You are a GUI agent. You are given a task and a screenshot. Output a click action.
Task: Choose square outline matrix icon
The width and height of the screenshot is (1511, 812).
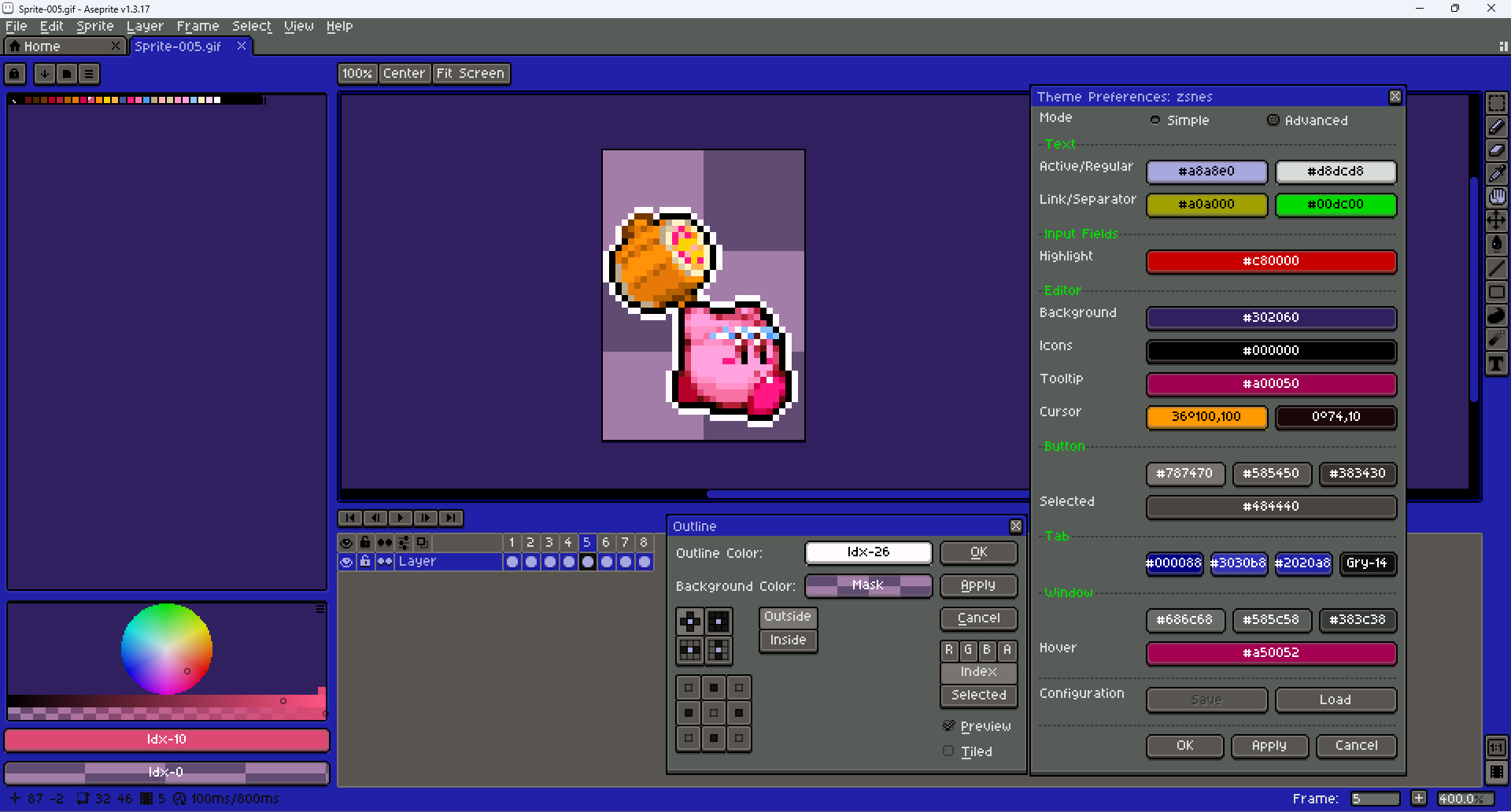coord(719,622)
